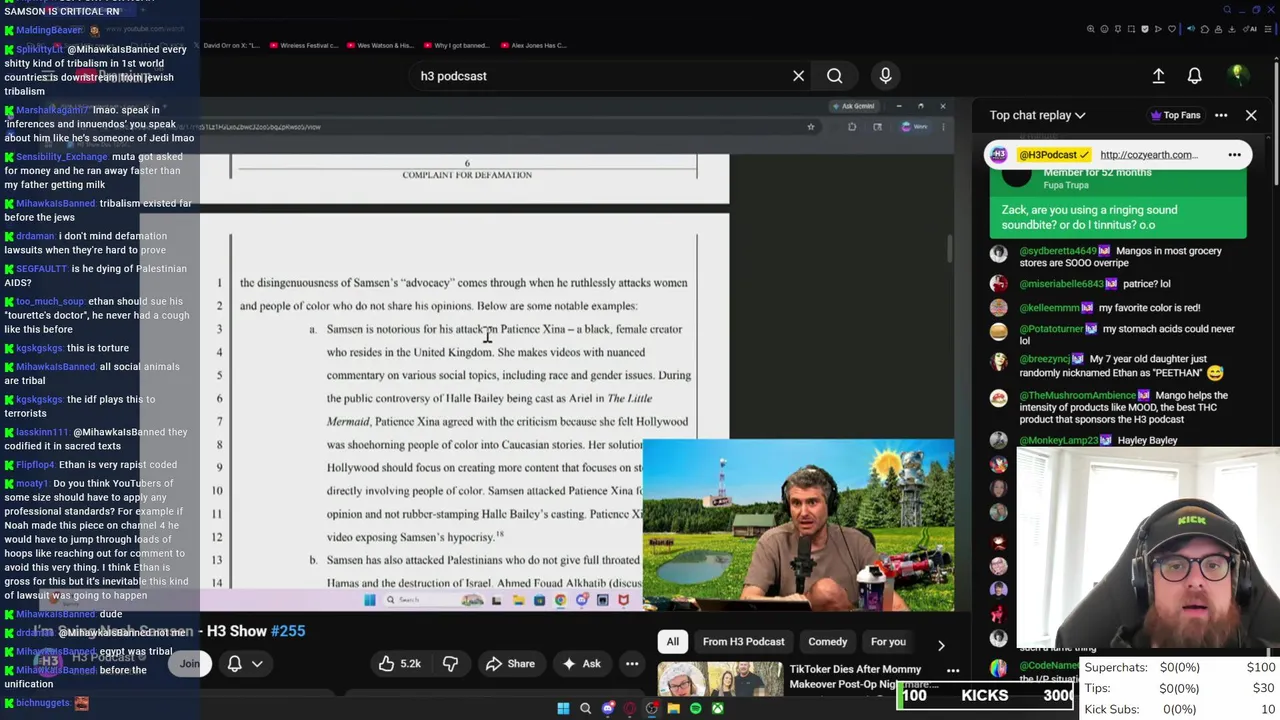Click the TikToker video thumbnail
Image resolution: width=1280 pixels, height=720 pixels.
pyautogui.click(x=720, y=679)
